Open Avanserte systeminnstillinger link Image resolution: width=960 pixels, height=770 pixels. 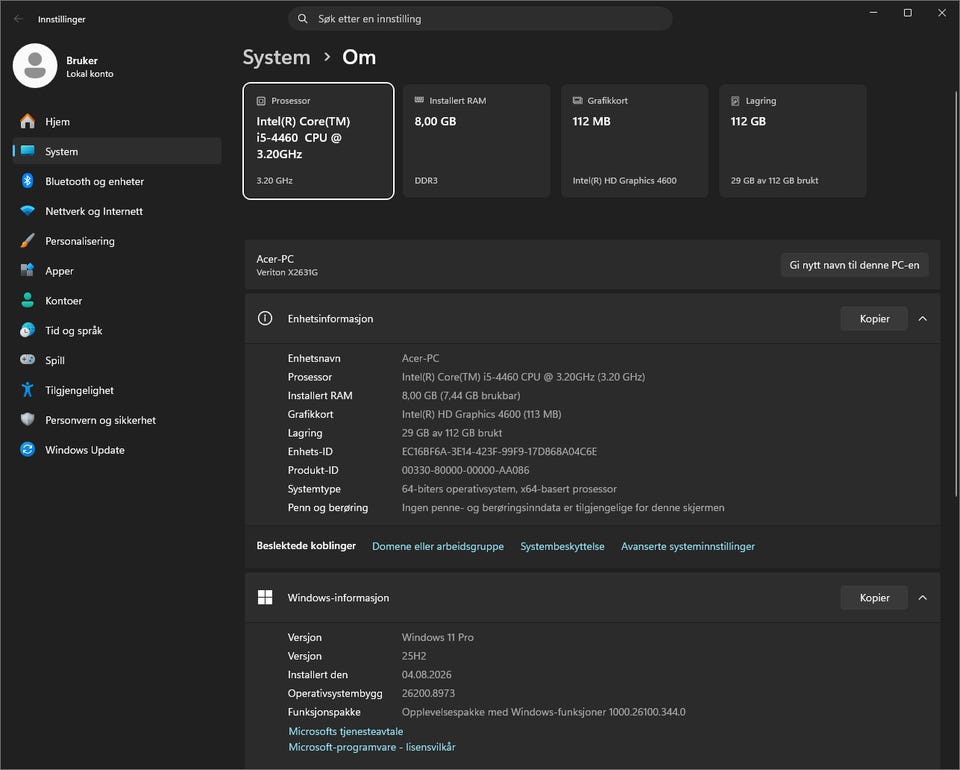click(688, 546)
